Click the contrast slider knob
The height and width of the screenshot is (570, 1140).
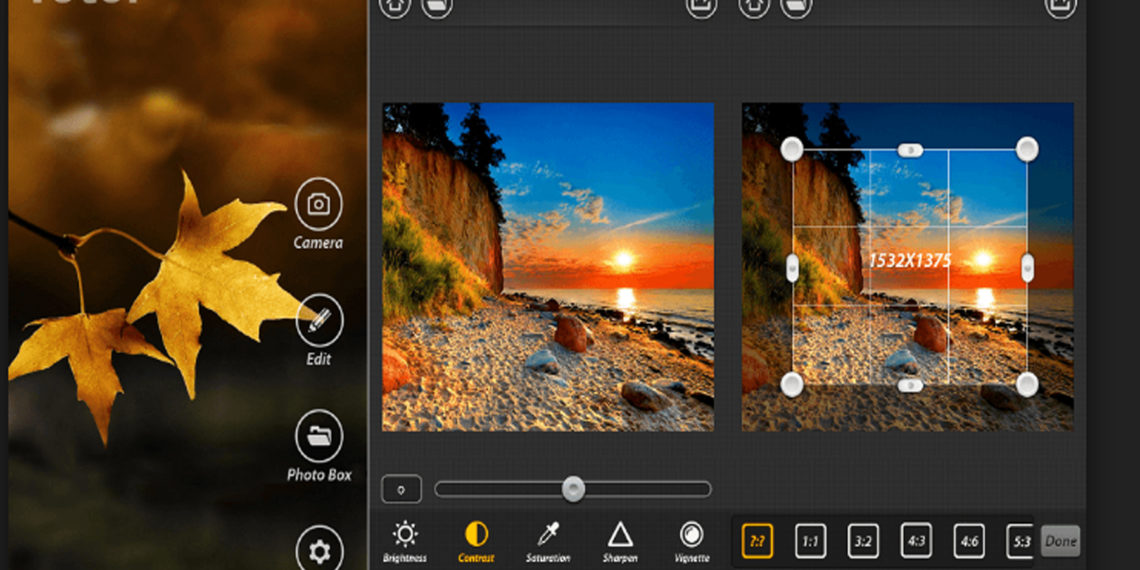point(574,489)
